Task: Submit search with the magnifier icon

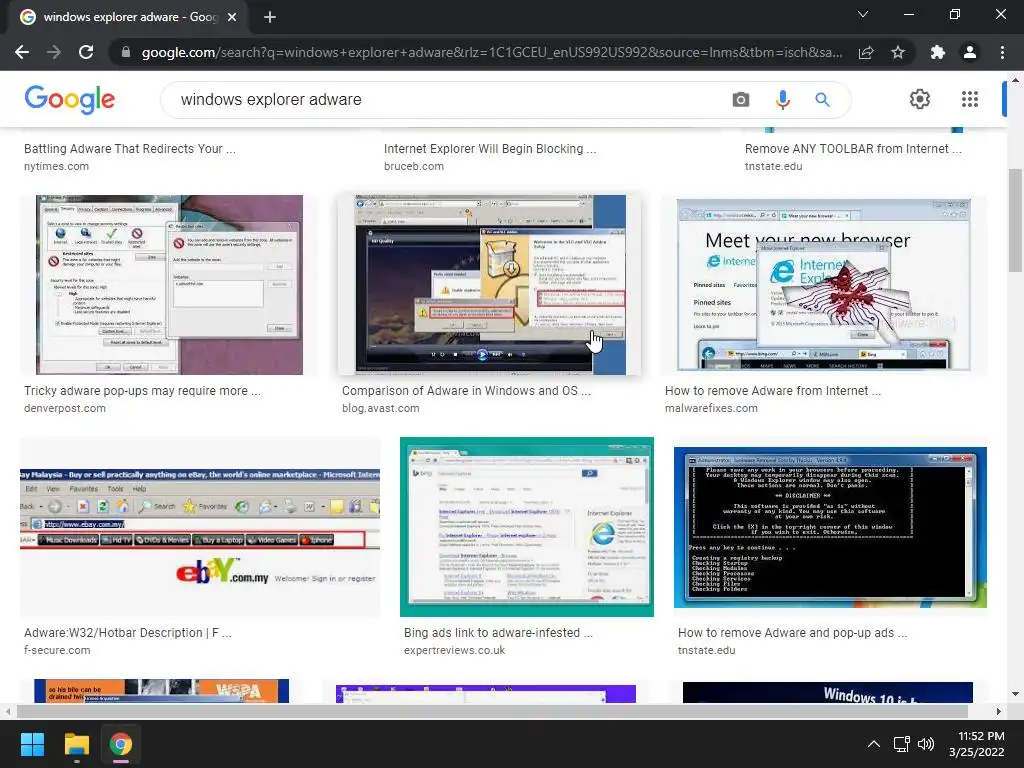Action: pyautogui.click(x=822, y=99)
